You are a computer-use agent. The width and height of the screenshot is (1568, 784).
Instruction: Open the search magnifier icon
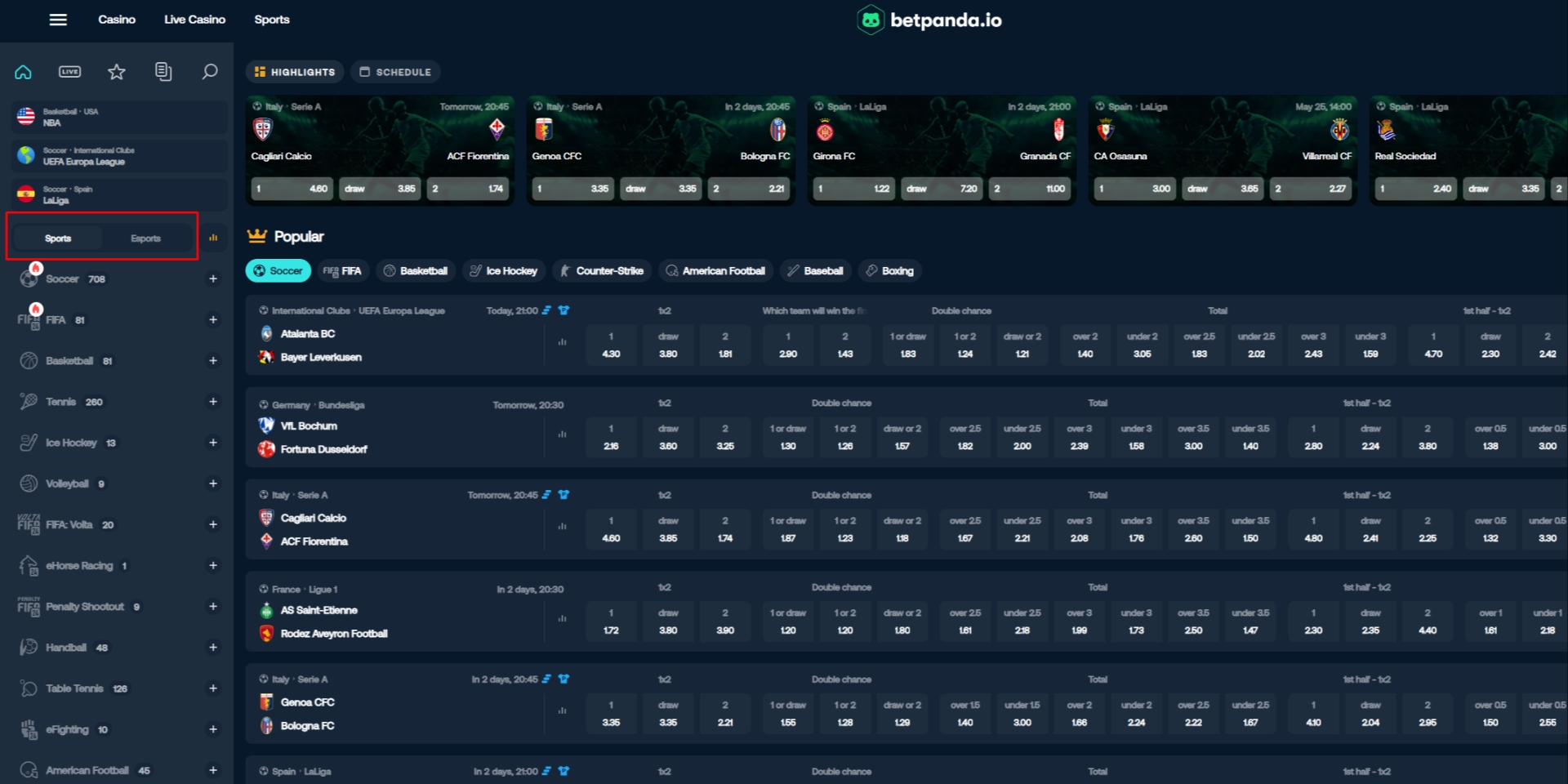click(210, 72)
